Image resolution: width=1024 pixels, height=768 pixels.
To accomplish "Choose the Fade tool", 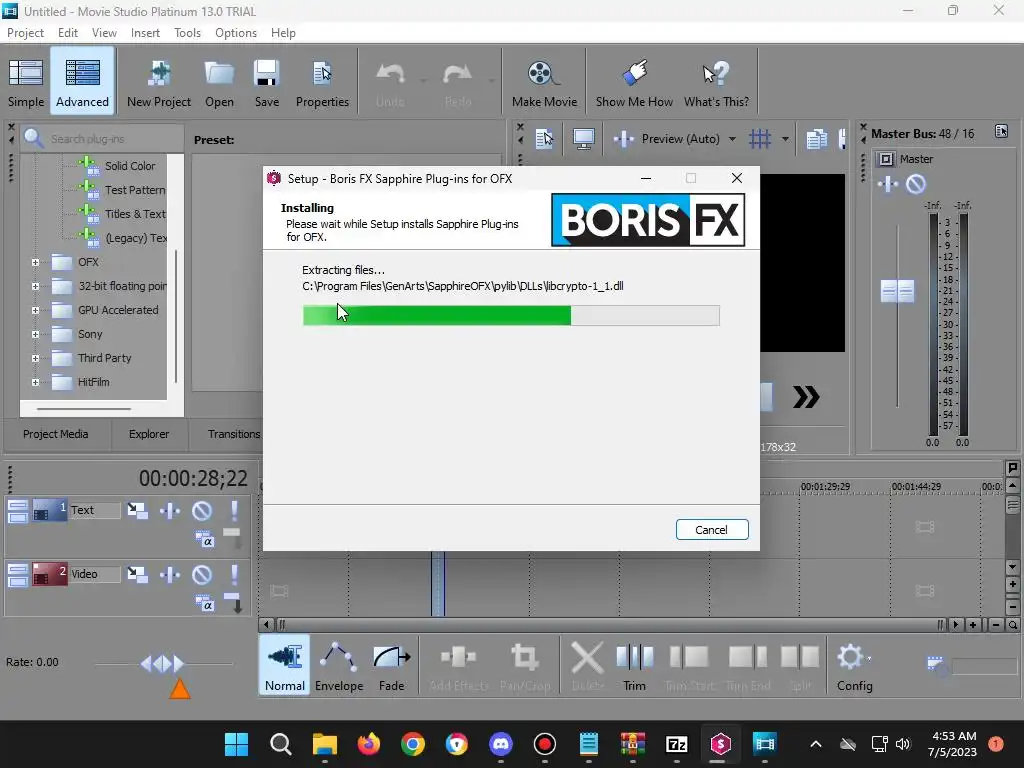I will click(x=391, y=665).
